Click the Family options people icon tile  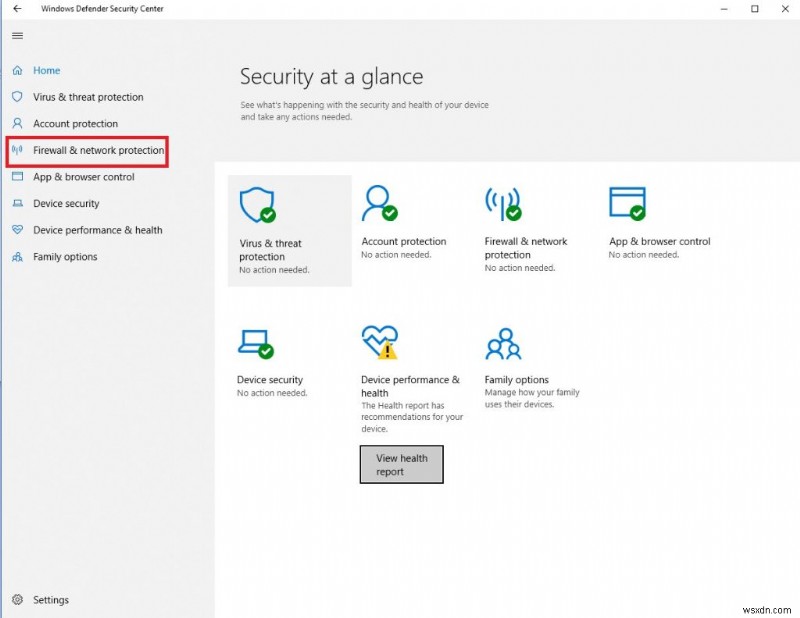(x=503, y=344)
